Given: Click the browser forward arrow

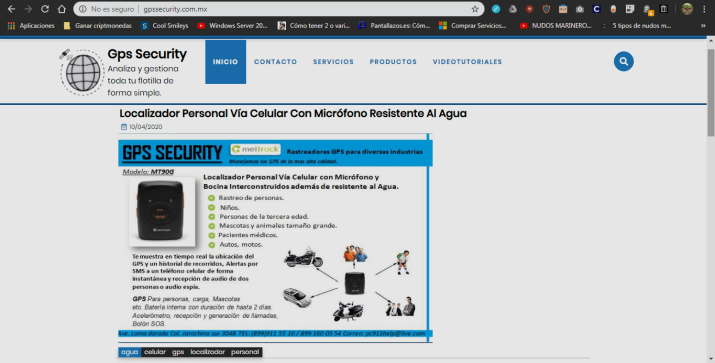Looking at the screenshot, I should pyautogui.click(x=28, y=9).
